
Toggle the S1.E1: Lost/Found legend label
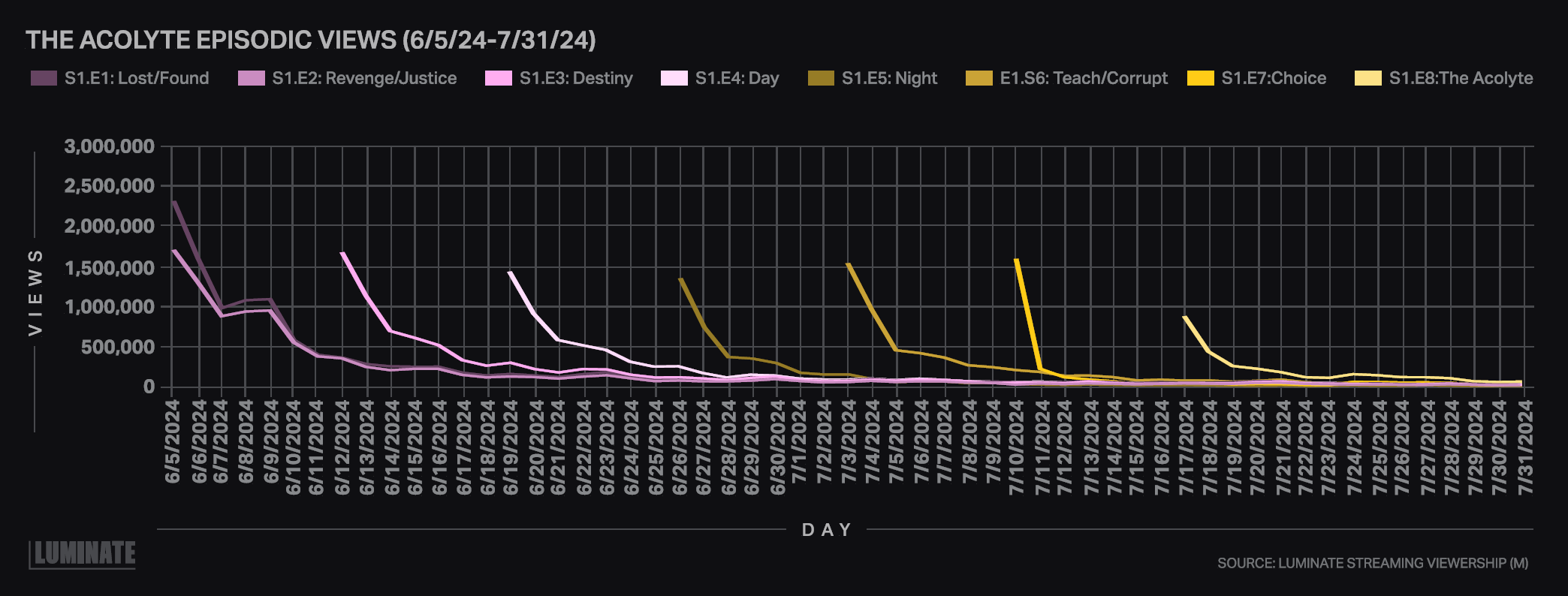click(137, 78)
